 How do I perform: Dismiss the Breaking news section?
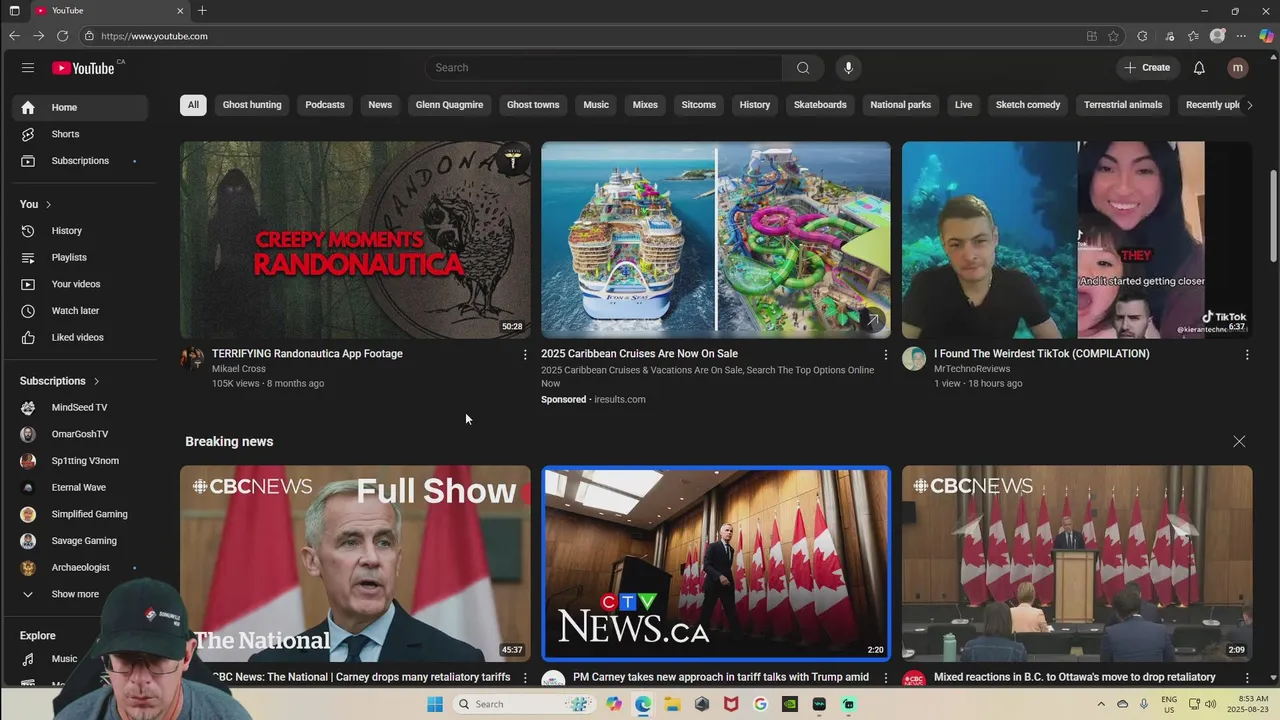[x=1239, y=441]
